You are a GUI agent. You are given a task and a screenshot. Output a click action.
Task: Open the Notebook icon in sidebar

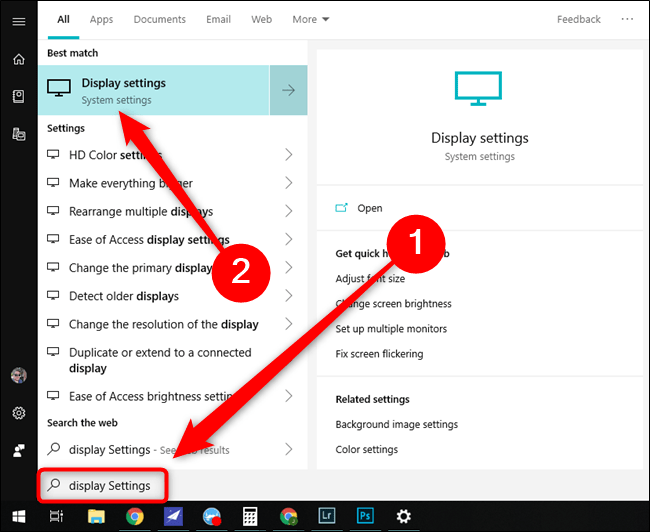click(x=18, y=96)
